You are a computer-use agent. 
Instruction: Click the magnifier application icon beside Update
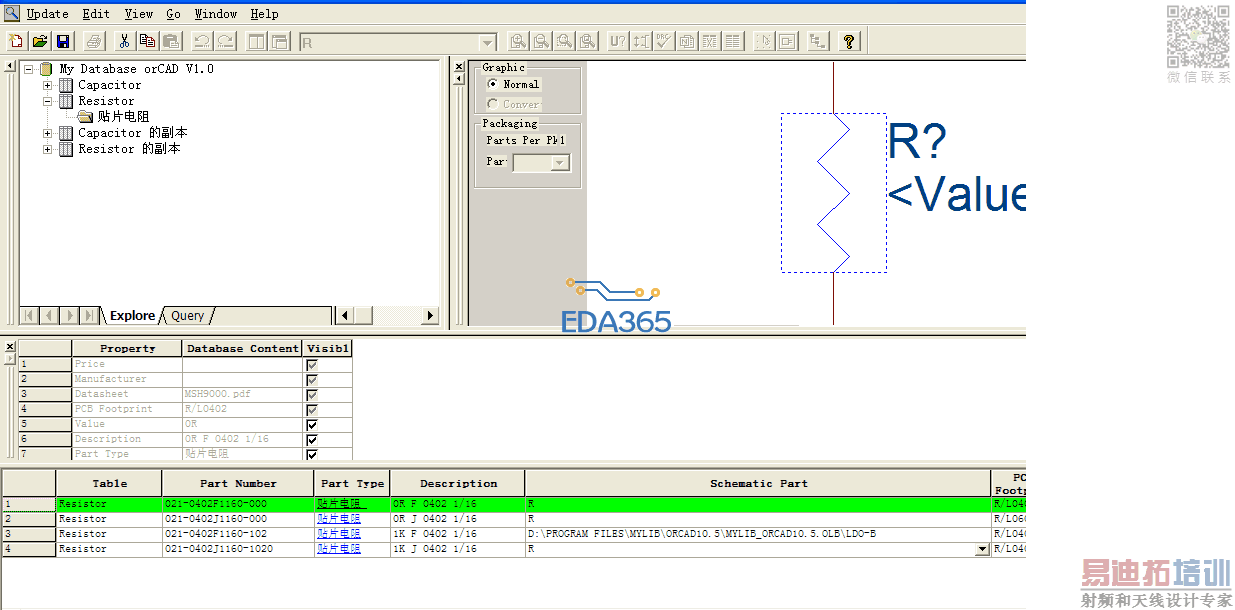(12, 13)
